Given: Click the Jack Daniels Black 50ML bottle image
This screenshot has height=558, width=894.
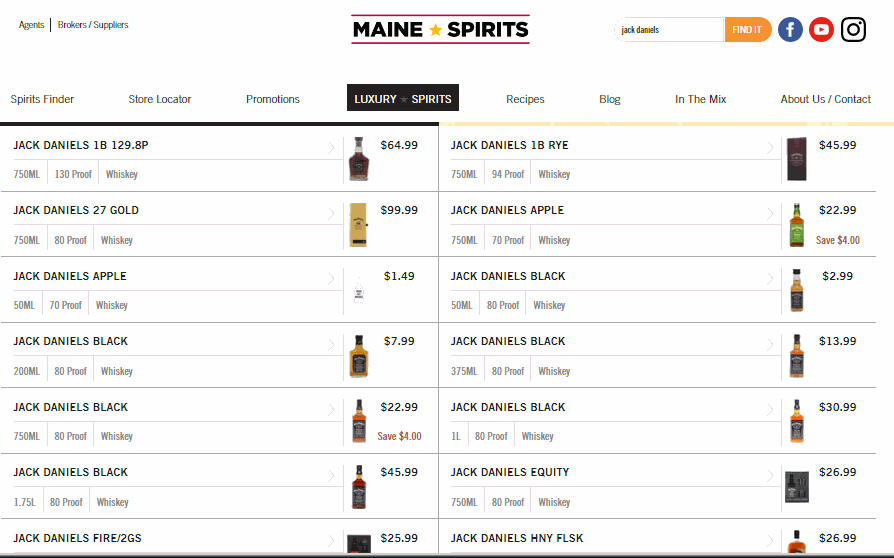Looking at the screenshot, I should coord(797,290).
